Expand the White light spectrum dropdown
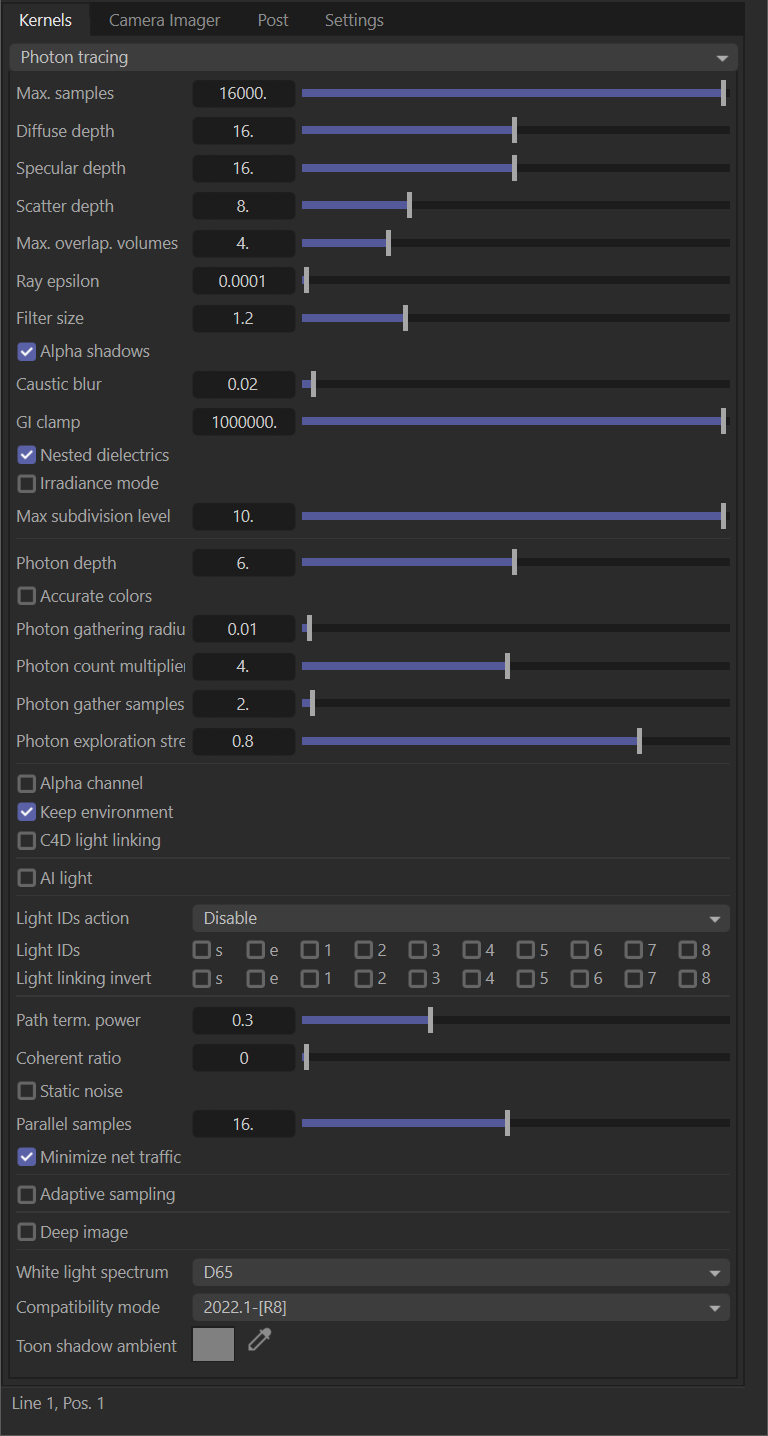Image resolution: width=768 pixels, height=1436 pixels. pos(460,1273)
